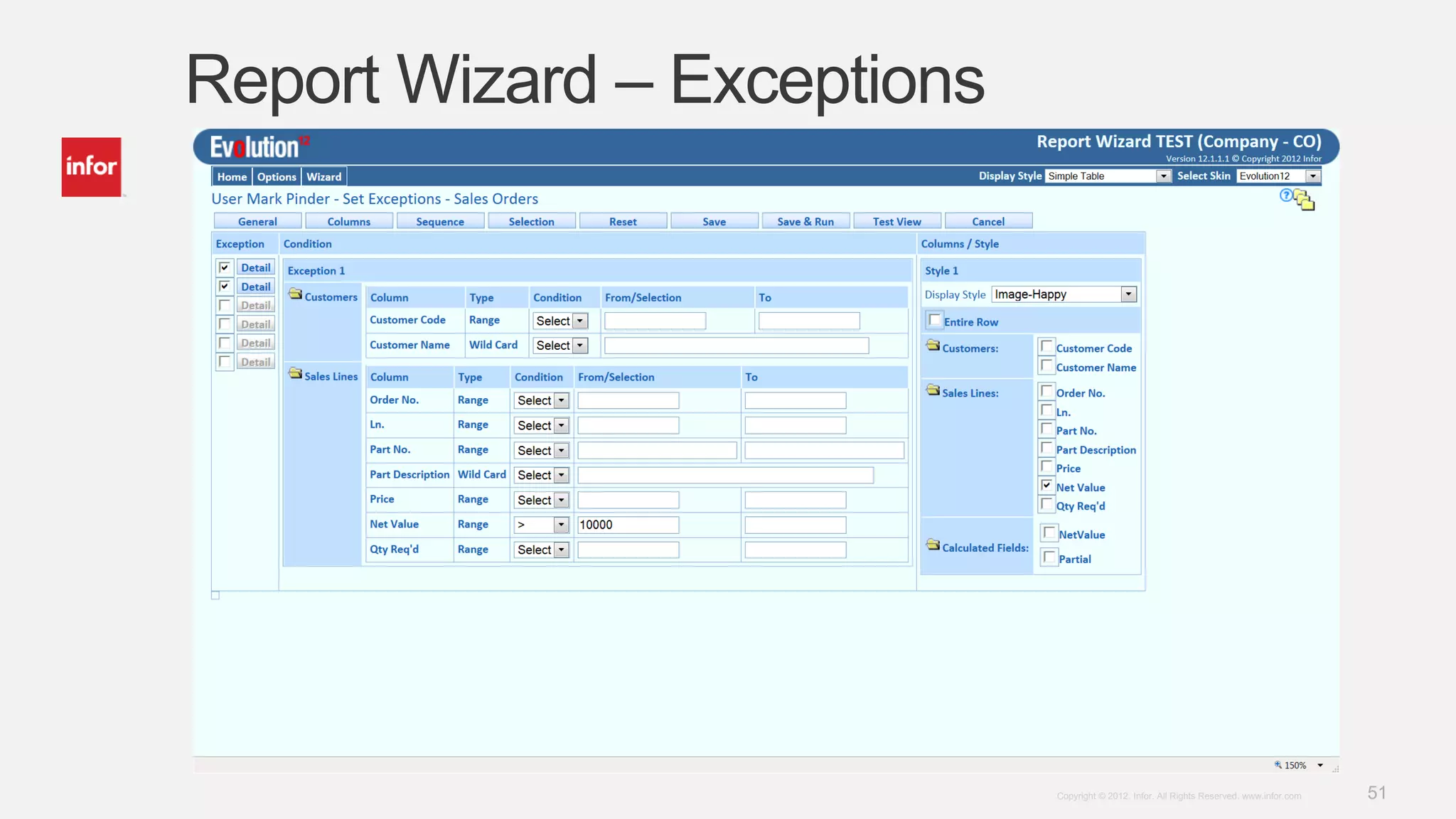Click the zoom magnifier icon at 150%
This screenshot has height=819, width=1456.
pyautogui.click(x=1278, y=765)
